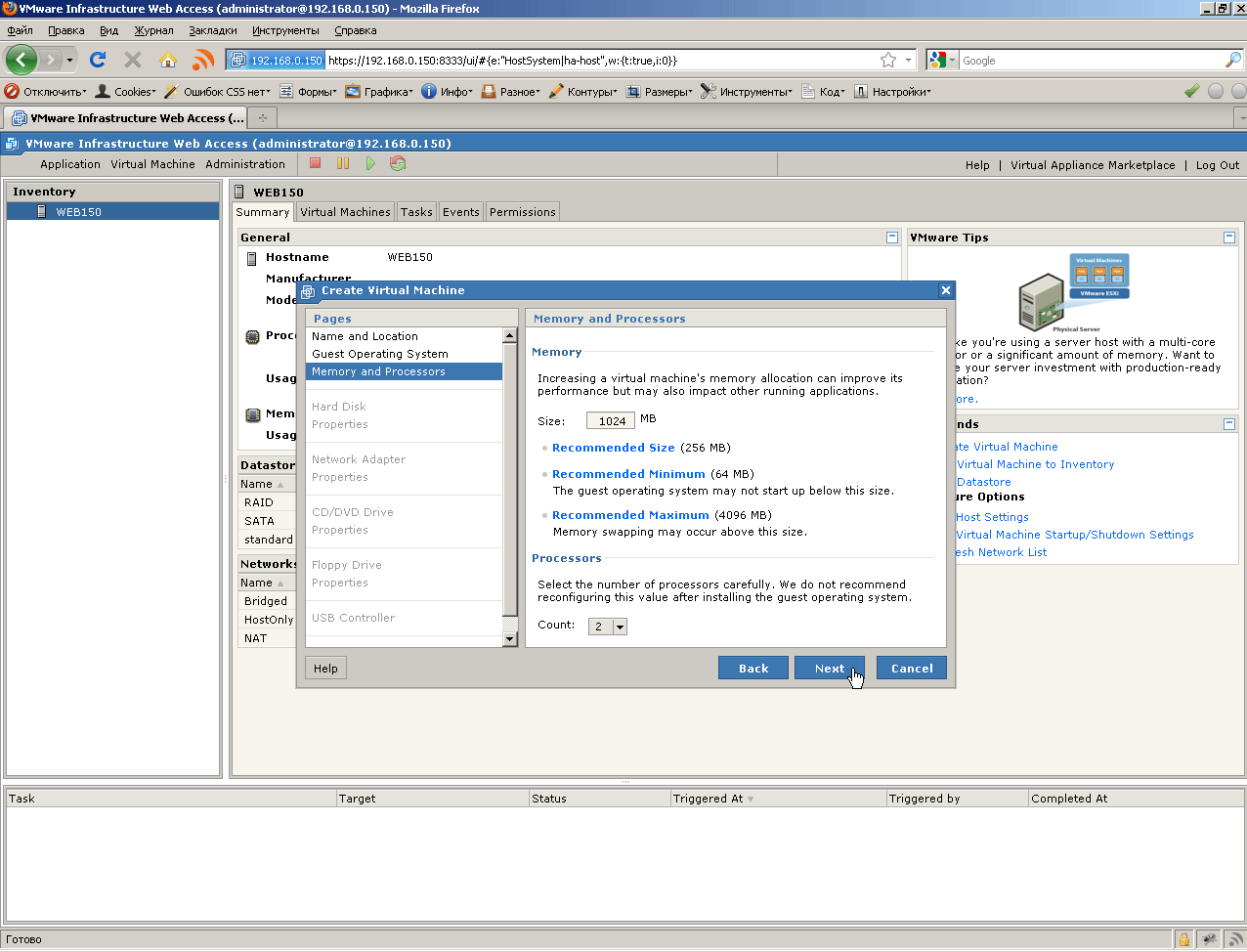Open the Контуры developer toolbar menu
The width and height of the screenshot is (1247, 952).
pos(583,92)
